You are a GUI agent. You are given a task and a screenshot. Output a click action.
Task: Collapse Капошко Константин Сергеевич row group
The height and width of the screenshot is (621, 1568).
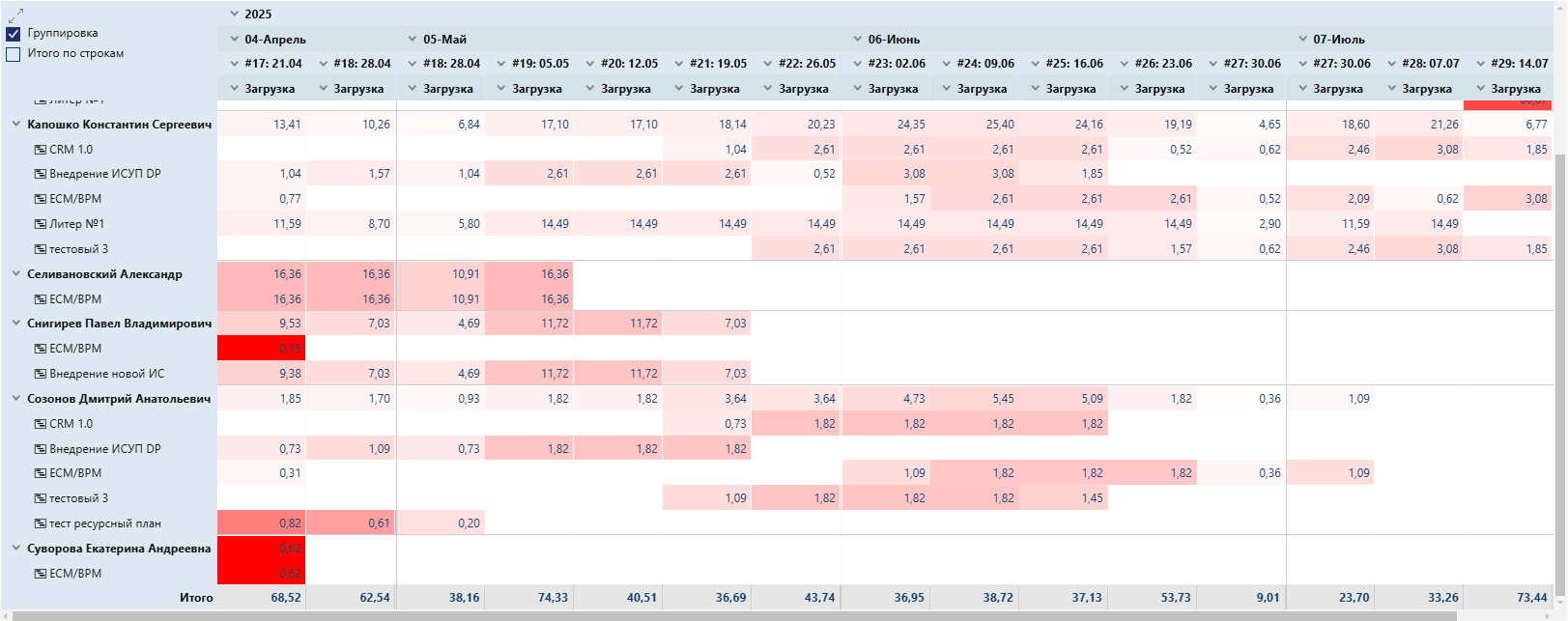point(16,125)
